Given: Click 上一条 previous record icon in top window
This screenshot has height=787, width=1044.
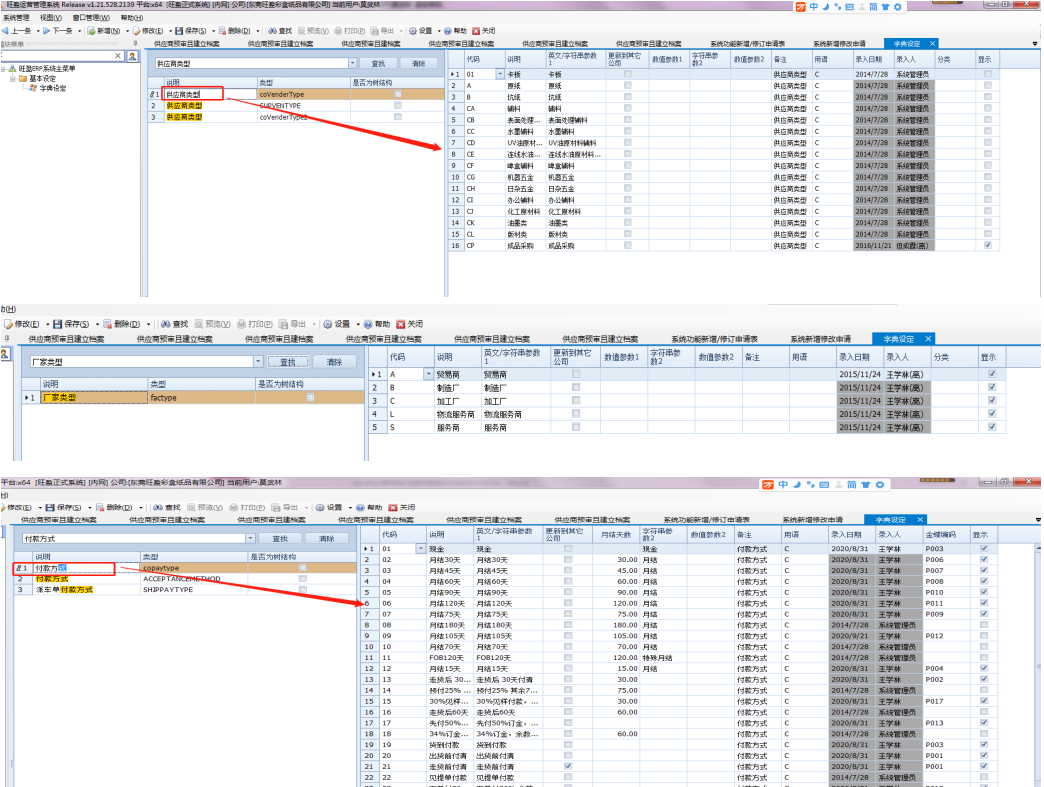Looking at the screenshot, I should coord(5,31).
